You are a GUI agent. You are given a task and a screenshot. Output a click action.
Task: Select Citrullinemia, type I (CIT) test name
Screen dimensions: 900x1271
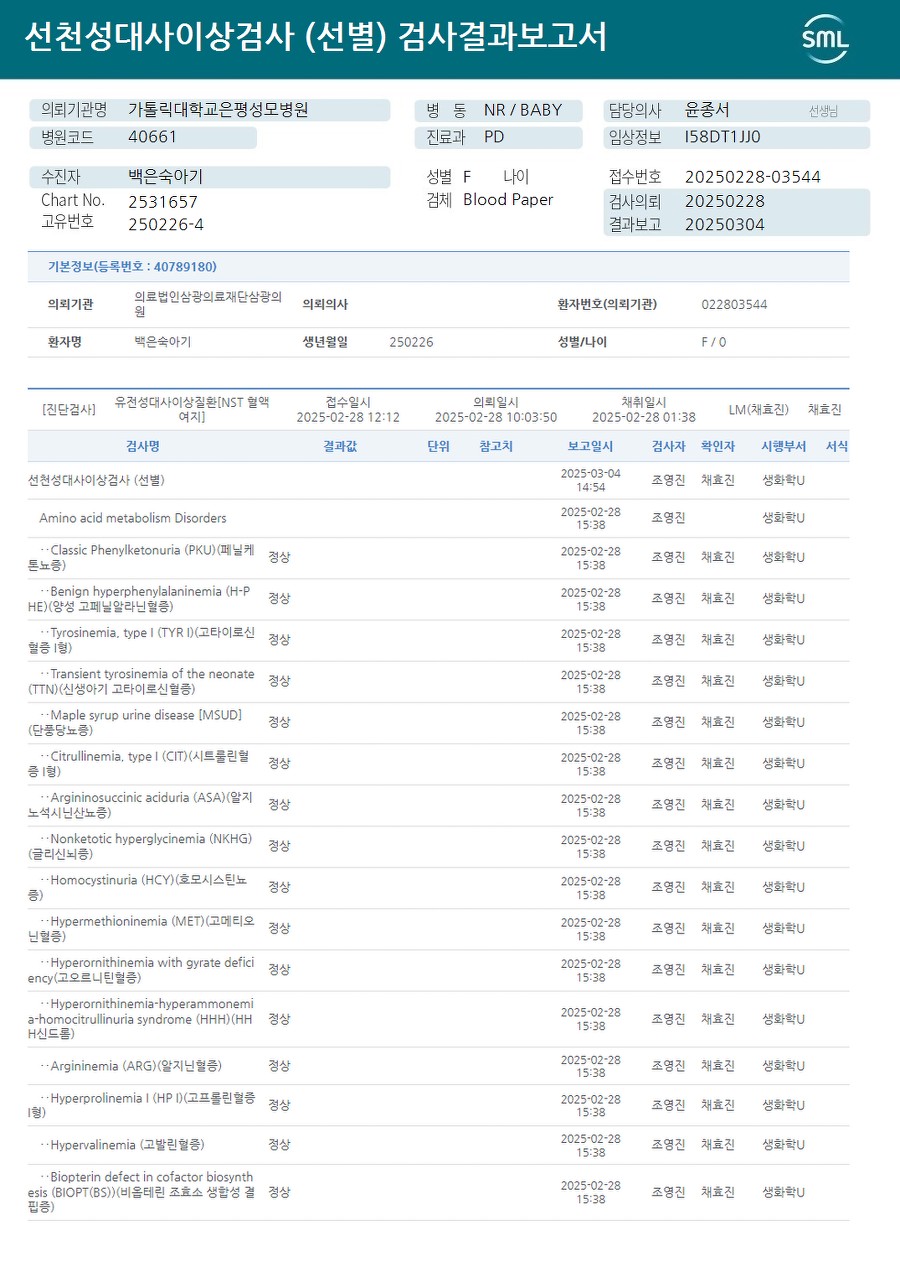click(x=139, y=763)
